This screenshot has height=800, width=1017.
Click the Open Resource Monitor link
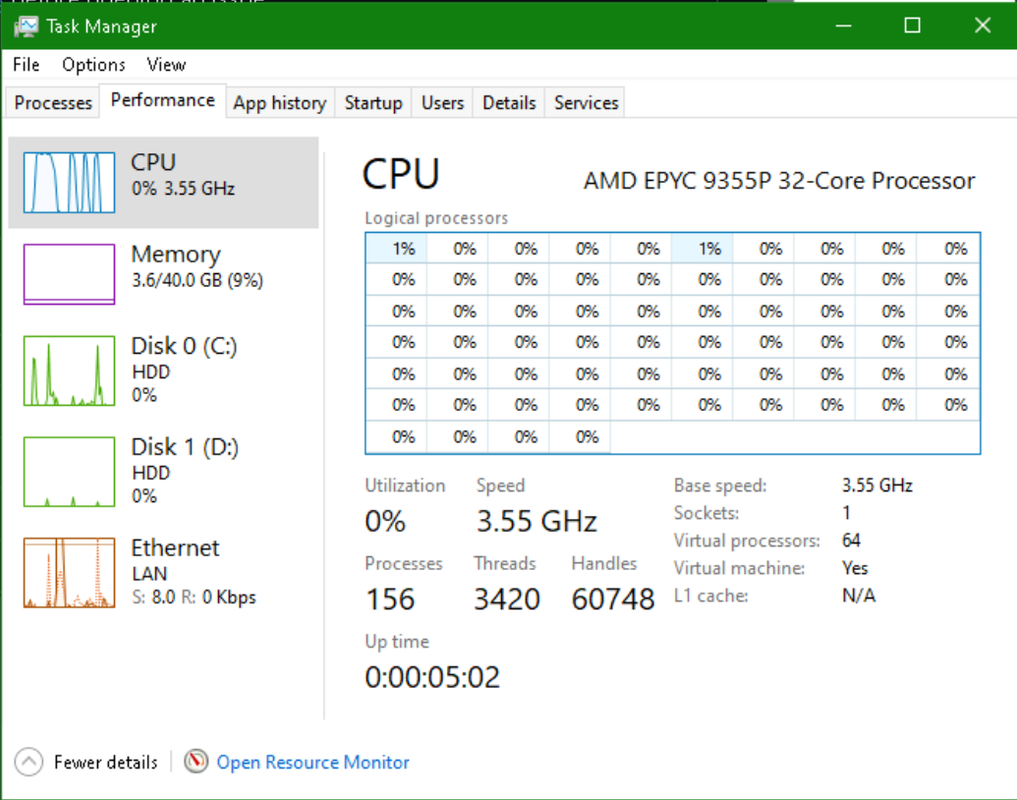click(x=313, y=762)
